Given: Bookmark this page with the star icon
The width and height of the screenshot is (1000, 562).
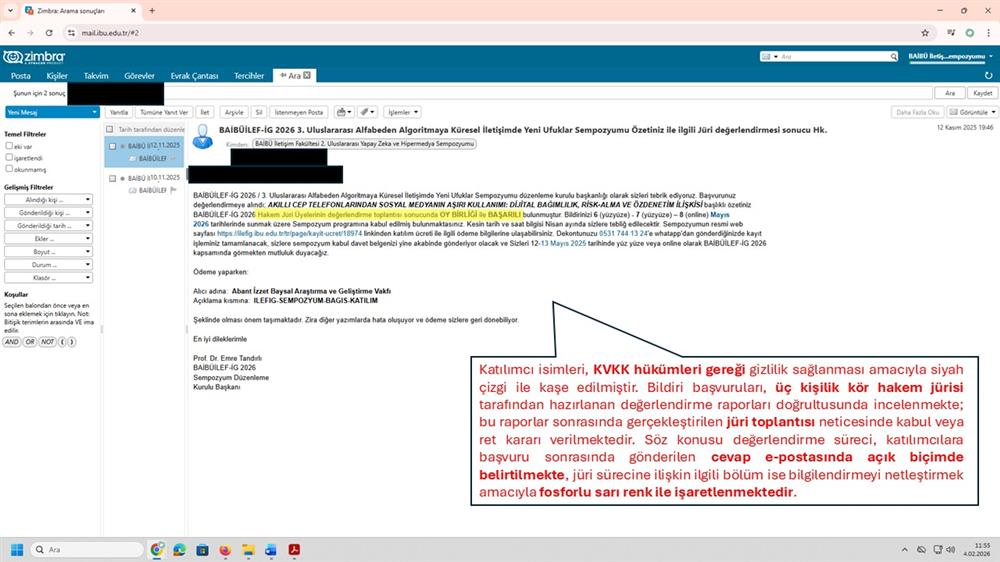Looking at the screenshot, I should pos(925,32).
